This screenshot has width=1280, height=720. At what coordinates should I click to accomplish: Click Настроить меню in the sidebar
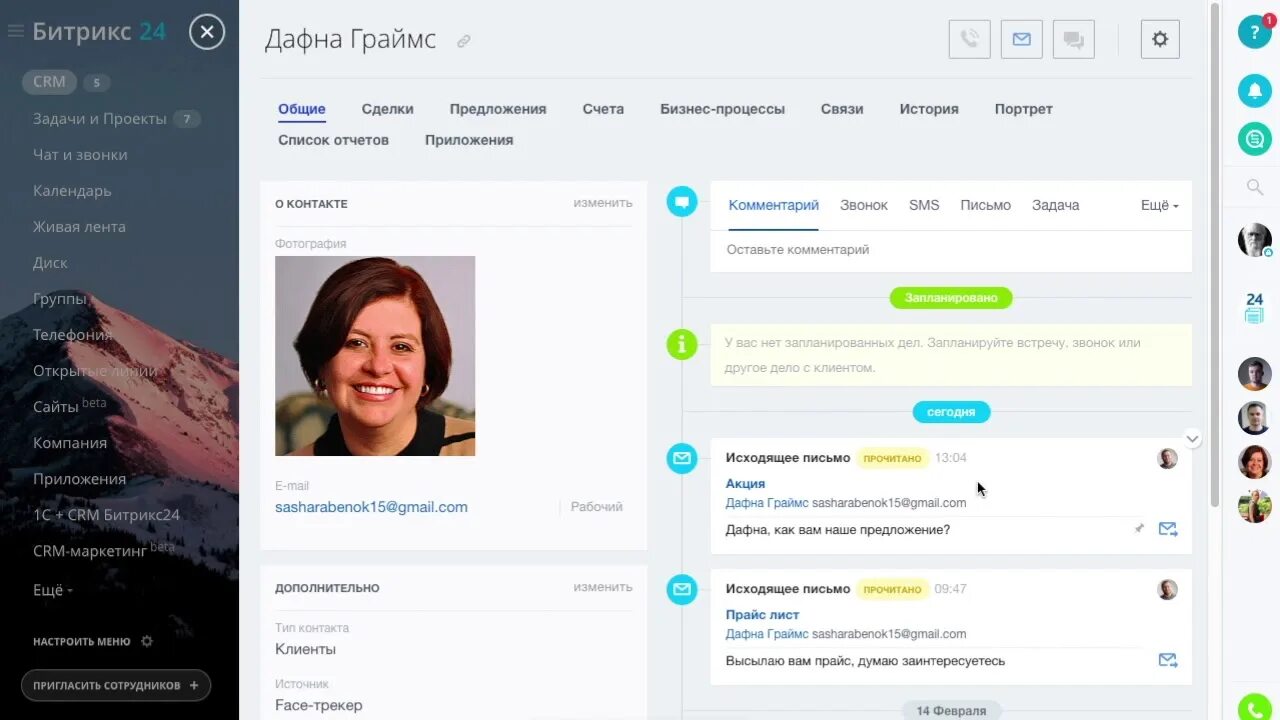81,642
